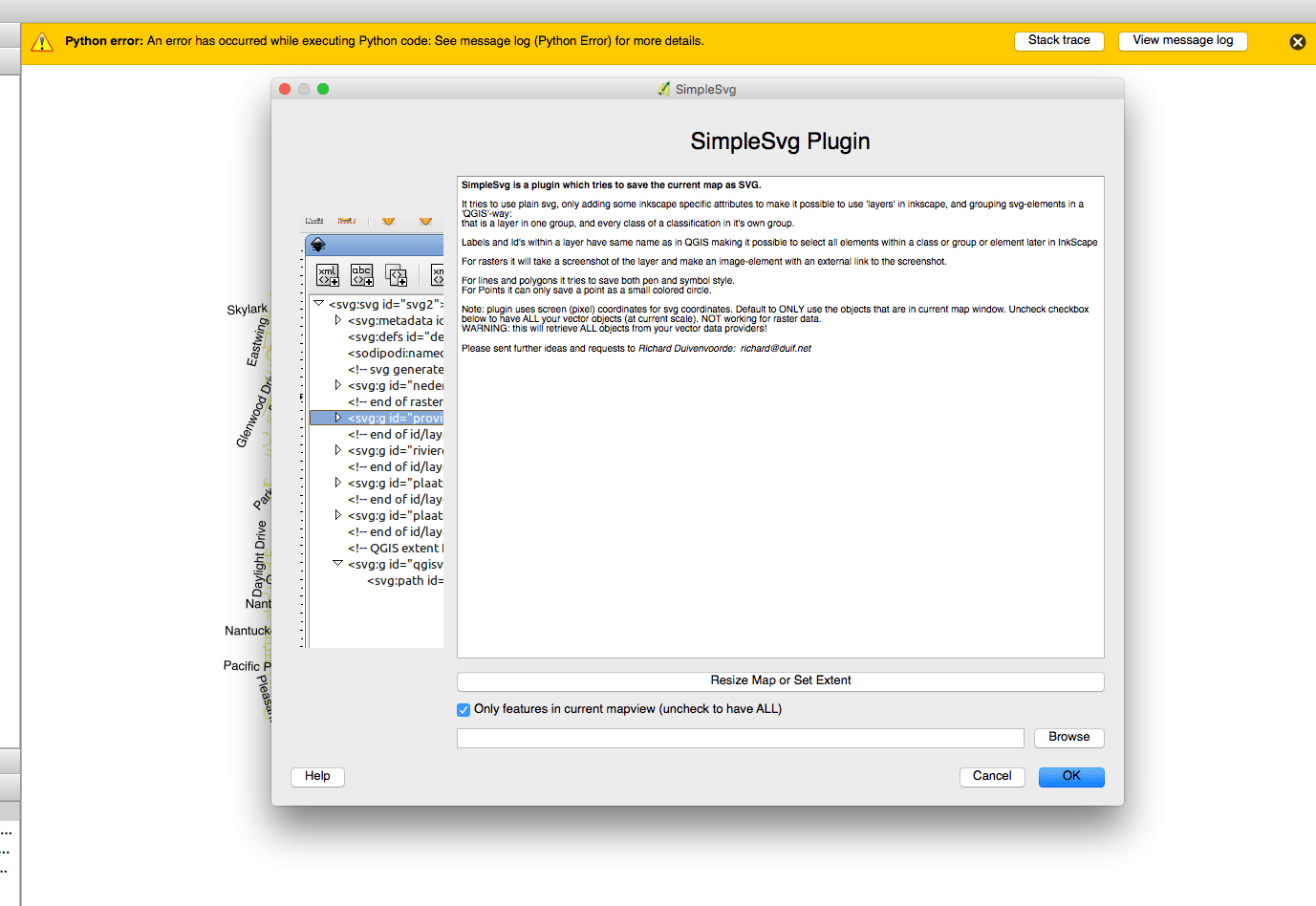This screenshot has height=906, width=1316.
Task: Uncheck Only features in current mapview
Action: coord(464,710)
